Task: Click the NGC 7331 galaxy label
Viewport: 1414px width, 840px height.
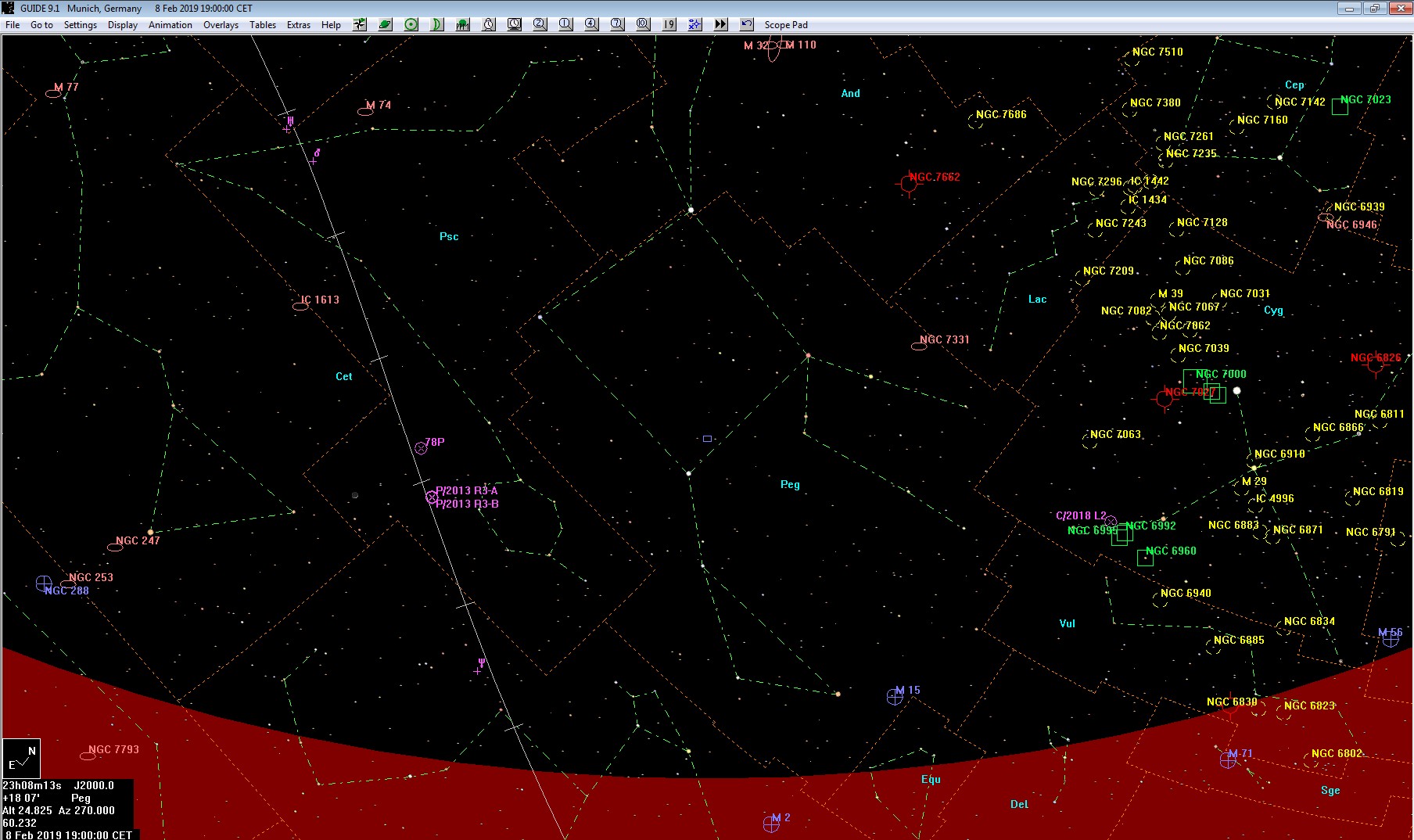Action: [944, 339]
